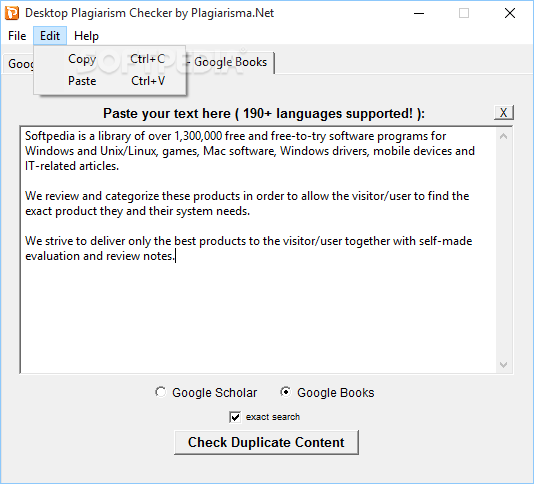Close the Plagiarism Checker window
Image resolution: width=534 pixels, height=484 pixels.
click(510, 14)
